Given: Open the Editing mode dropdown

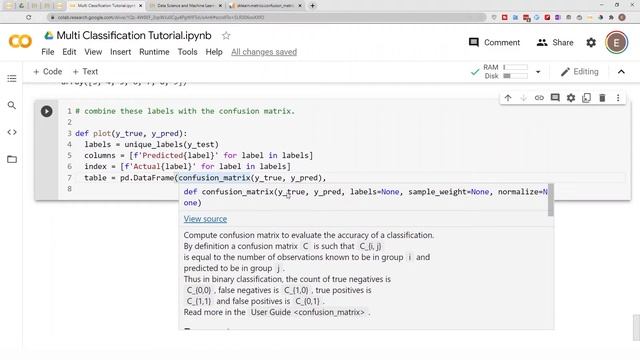Looking at the screenshot, I should (x=580, y=72).
